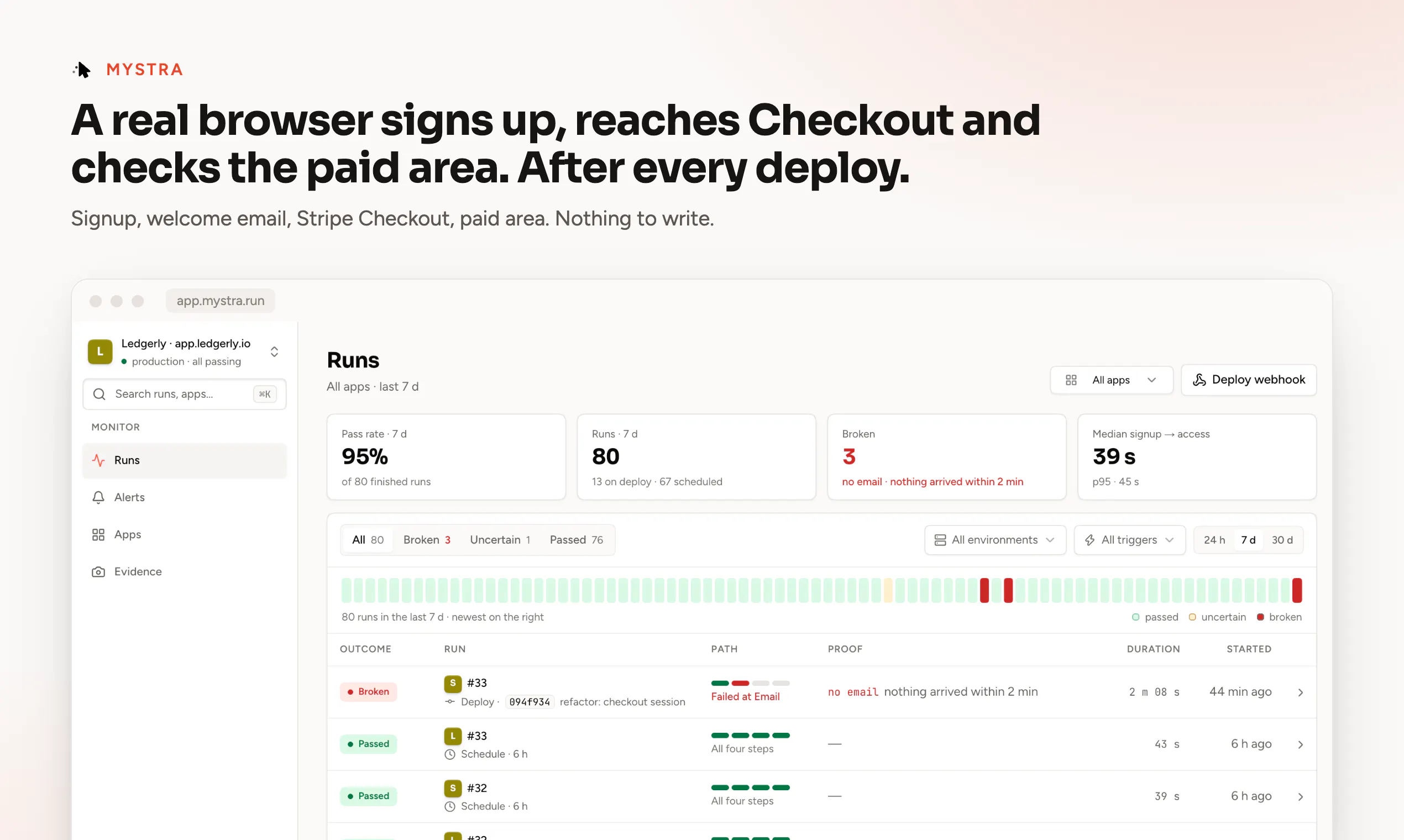Click path progress bars for run #32
This screenshot has width=1404, height=840.
pos(750,788)
